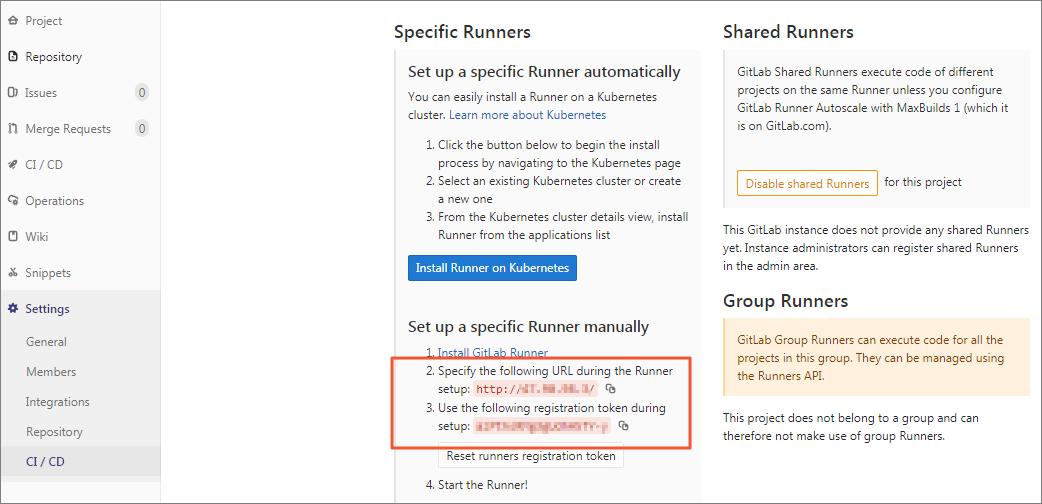1042x504 pixels.
Task: Click the Operations icon in sidebar
Action: [12, 201]
